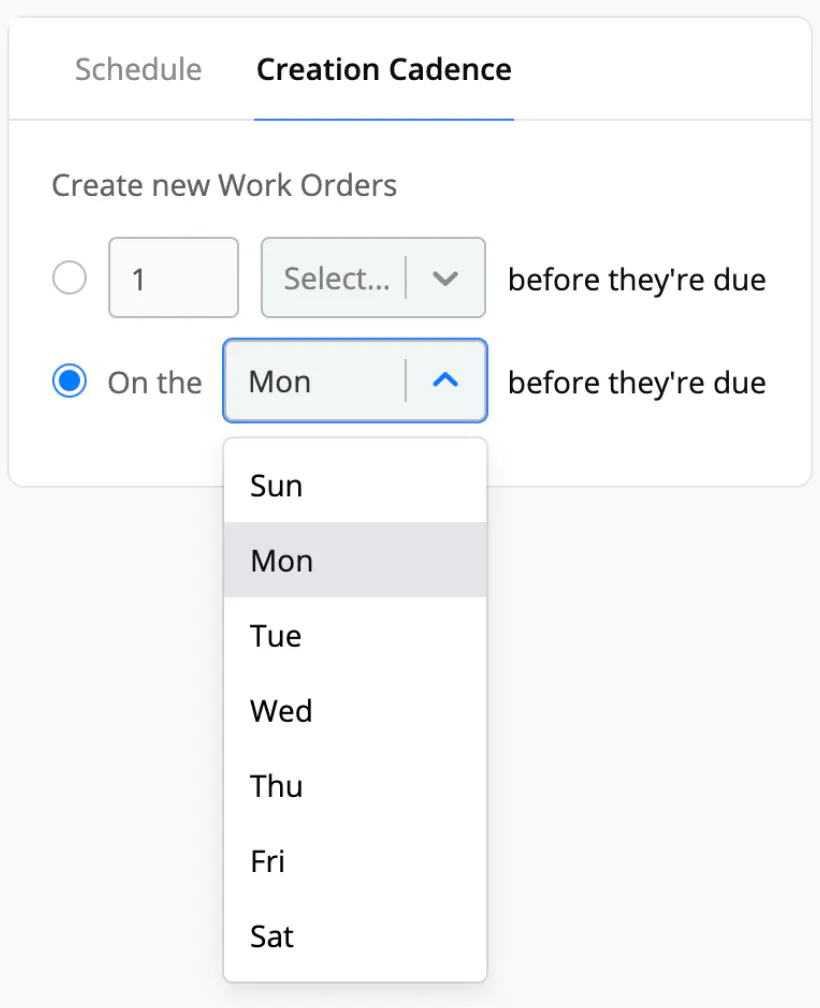The height and width of the screenshot is (1008, 820).
Task: Click the "Create new Work Orders" heading
Action: (x=224, y=186)
